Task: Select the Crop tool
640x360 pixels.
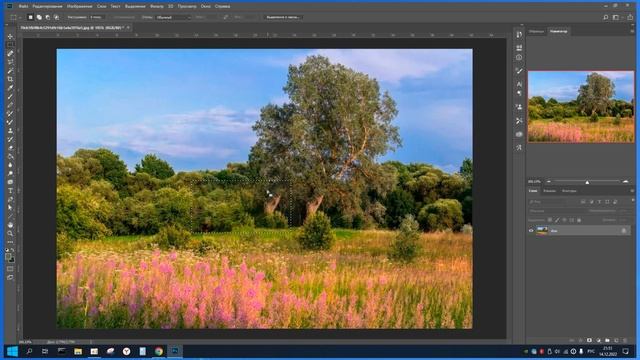Action: (x=10, y=79)
